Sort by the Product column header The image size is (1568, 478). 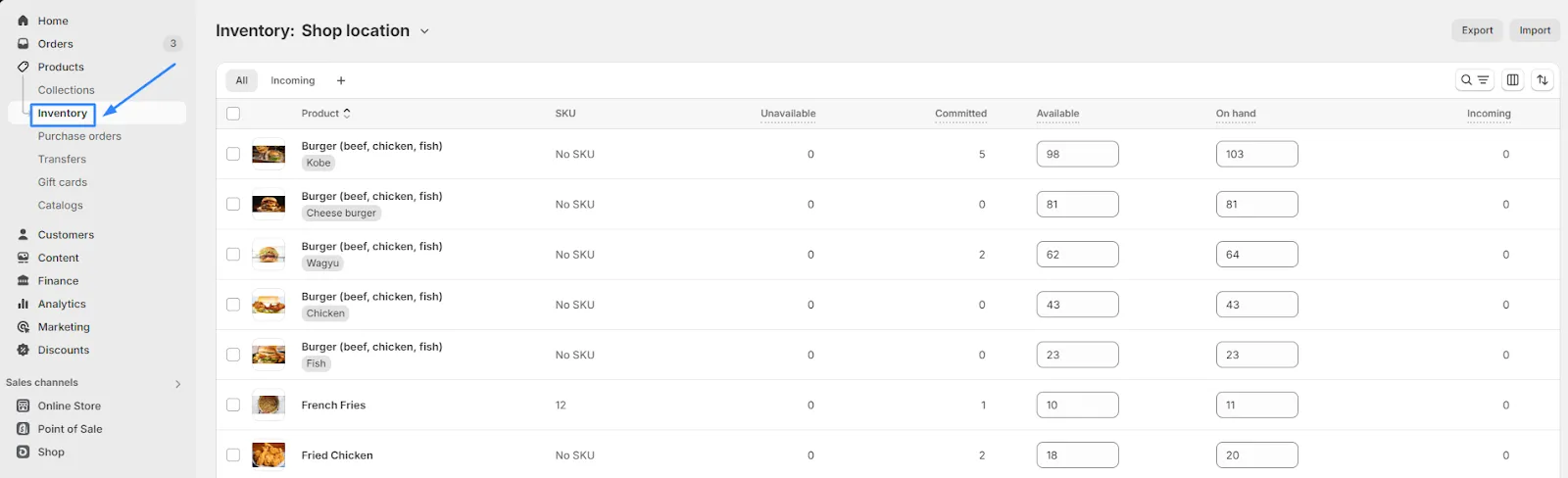click(x=326, y=114)
